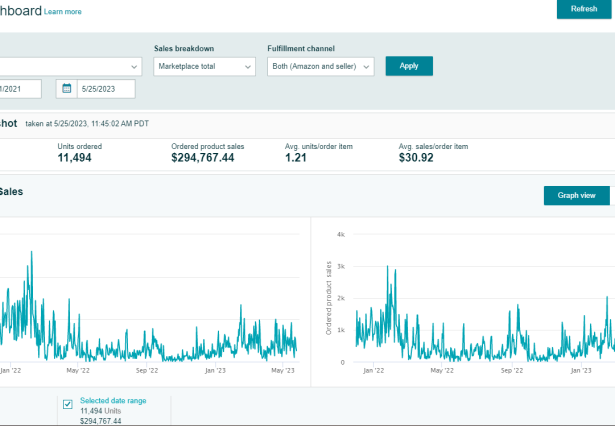Open the Learn more link
Screen dimensions: 615x426
click(x=63, y=12)
